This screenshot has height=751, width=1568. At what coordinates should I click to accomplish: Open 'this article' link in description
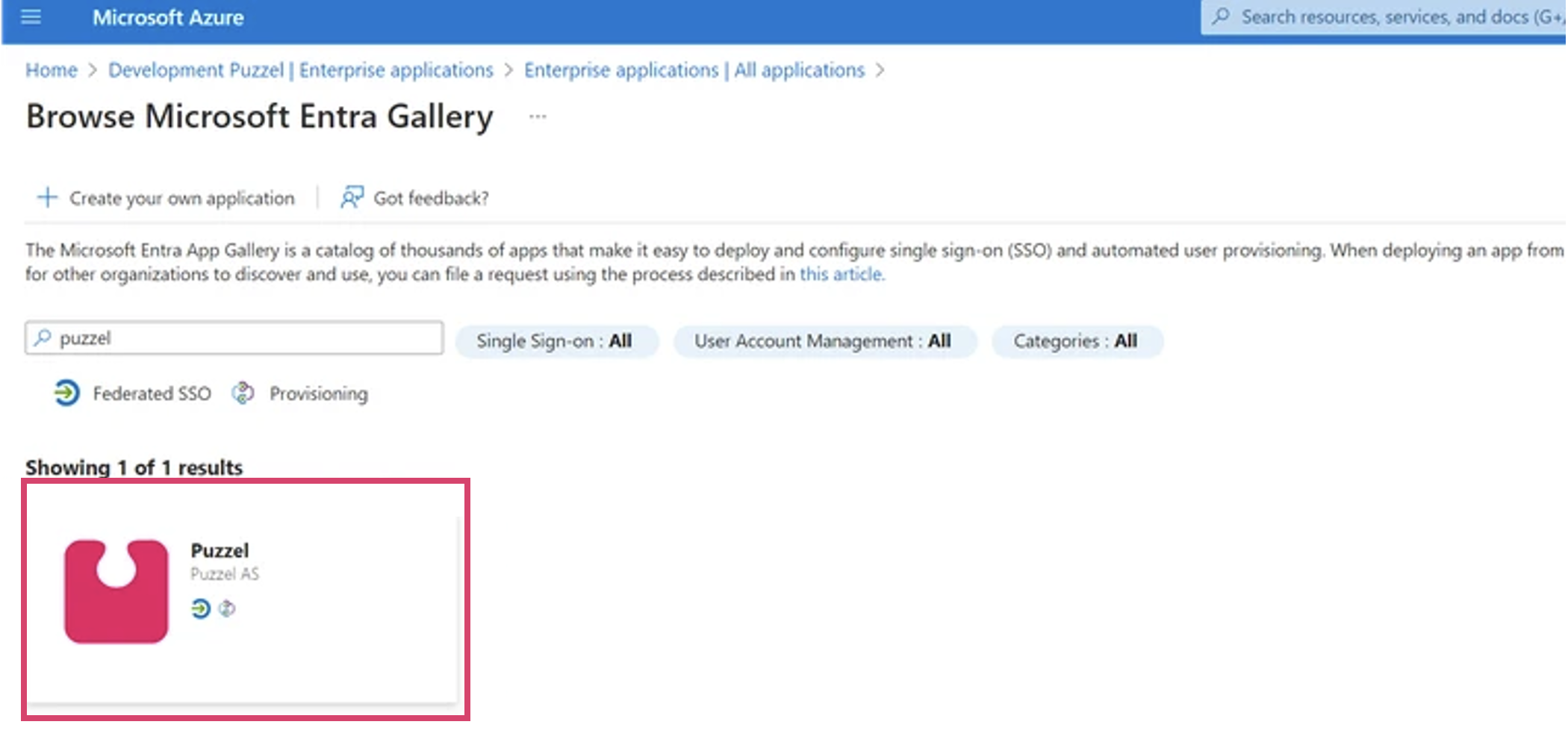click(841, 275)
